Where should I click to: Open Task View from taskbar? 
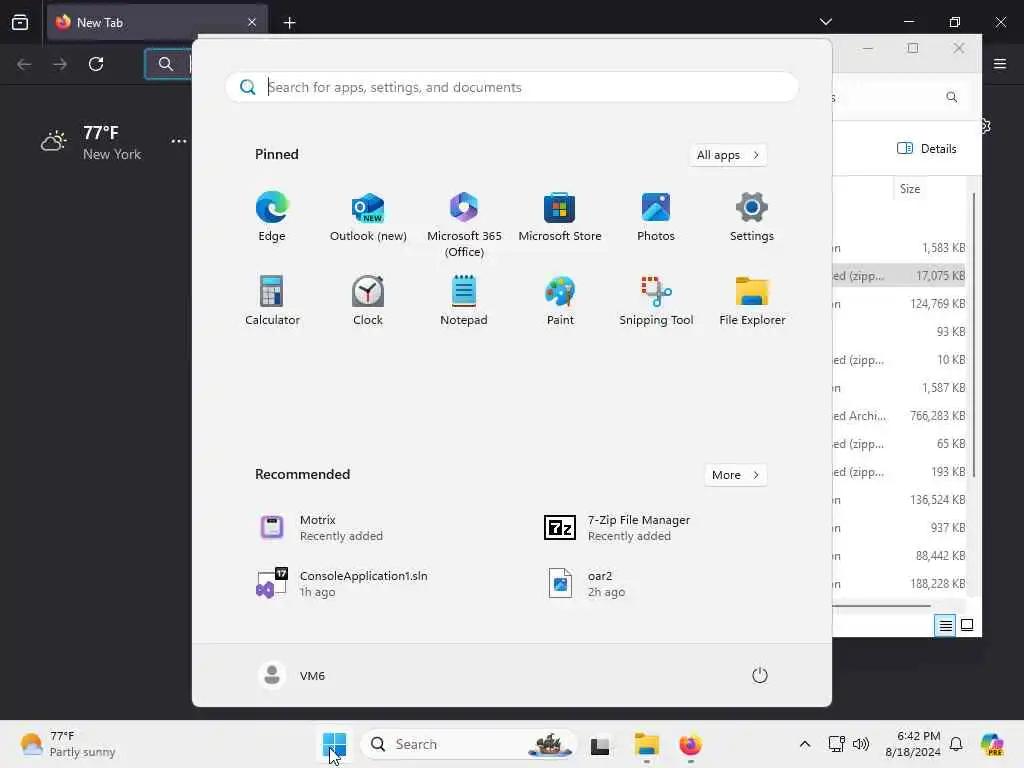600,745
